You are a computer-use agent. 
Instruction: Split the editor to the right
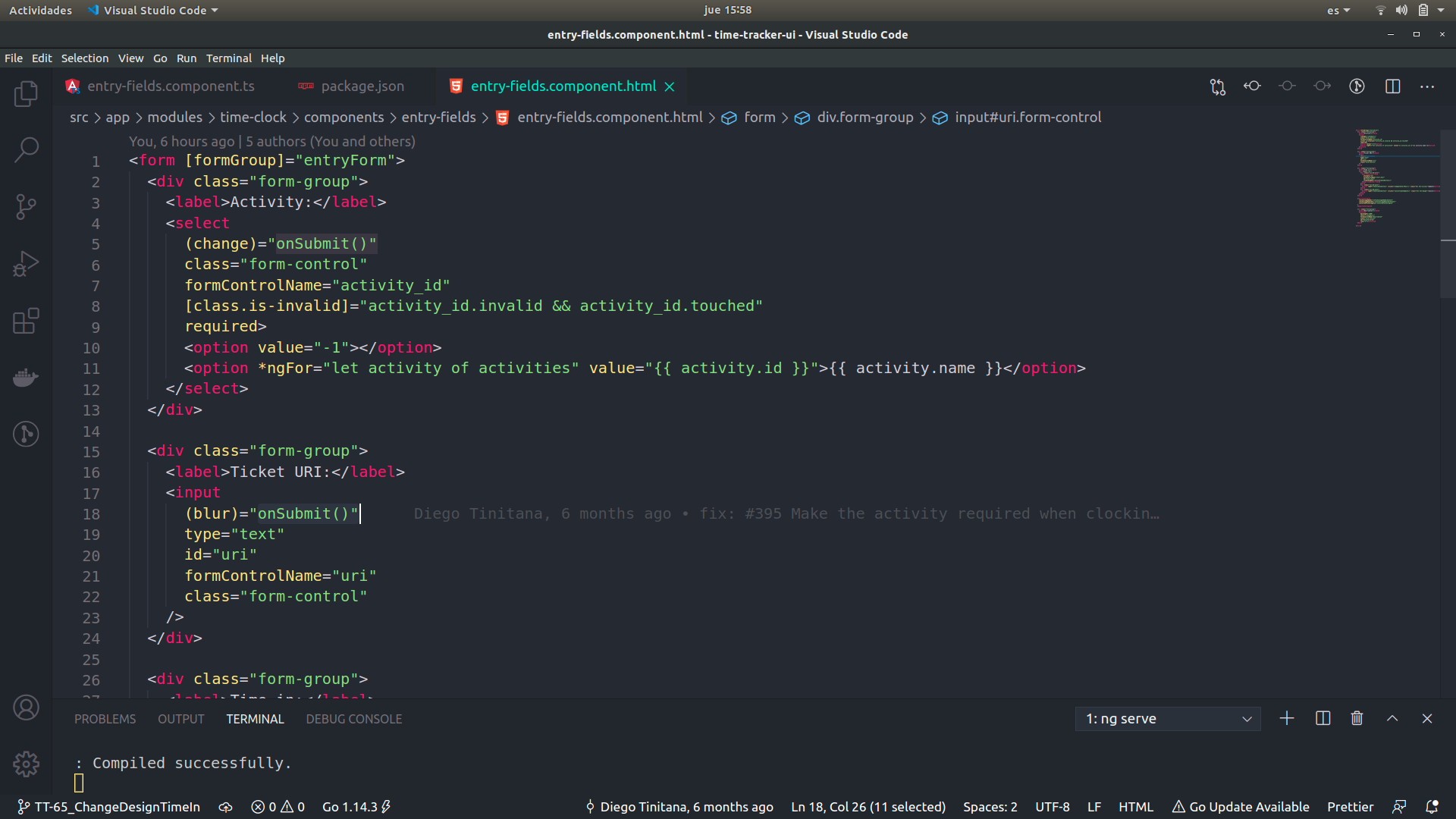click(1392, 86)
